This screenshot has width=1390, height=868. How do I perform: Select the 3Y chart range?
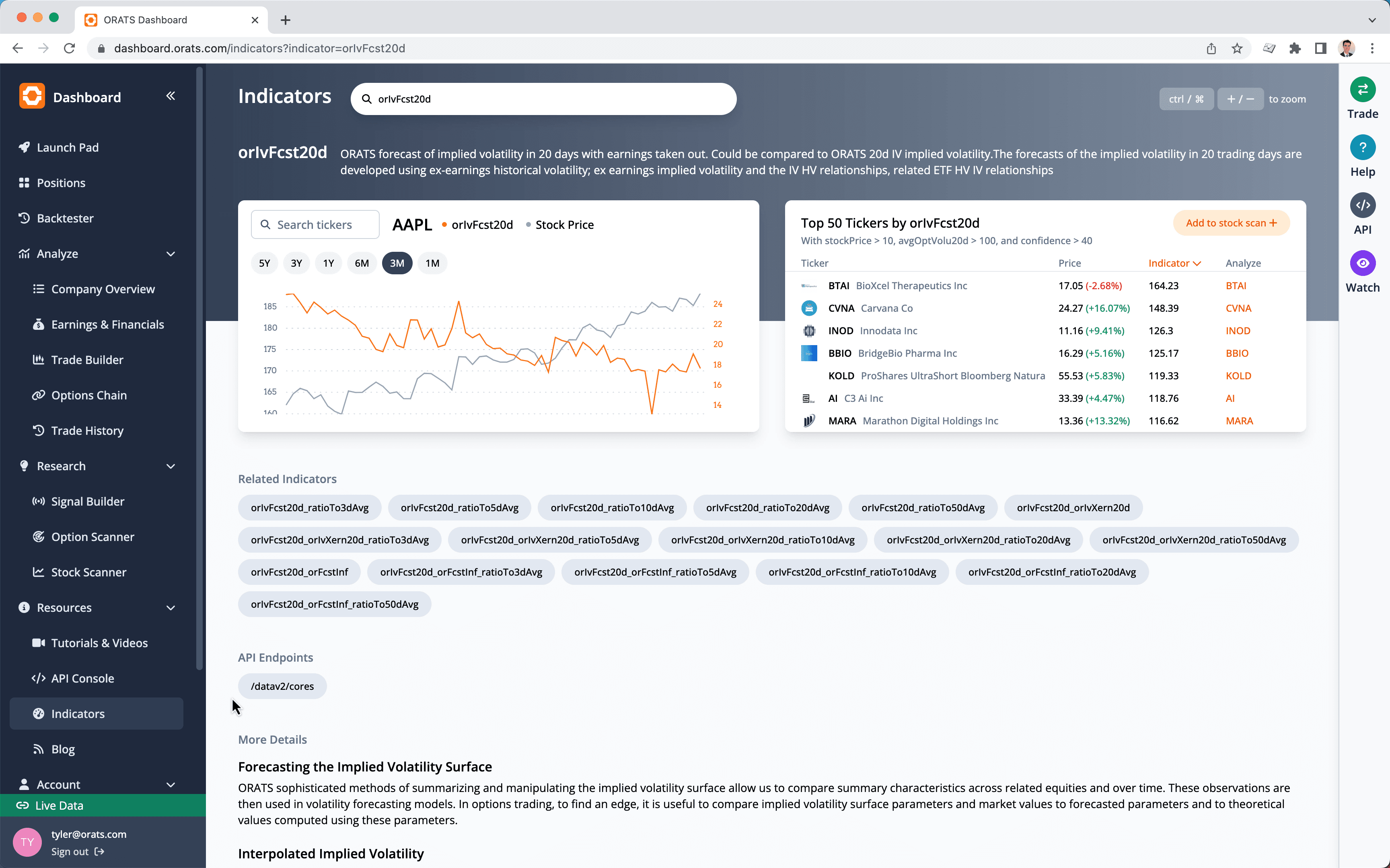[296, 263]
